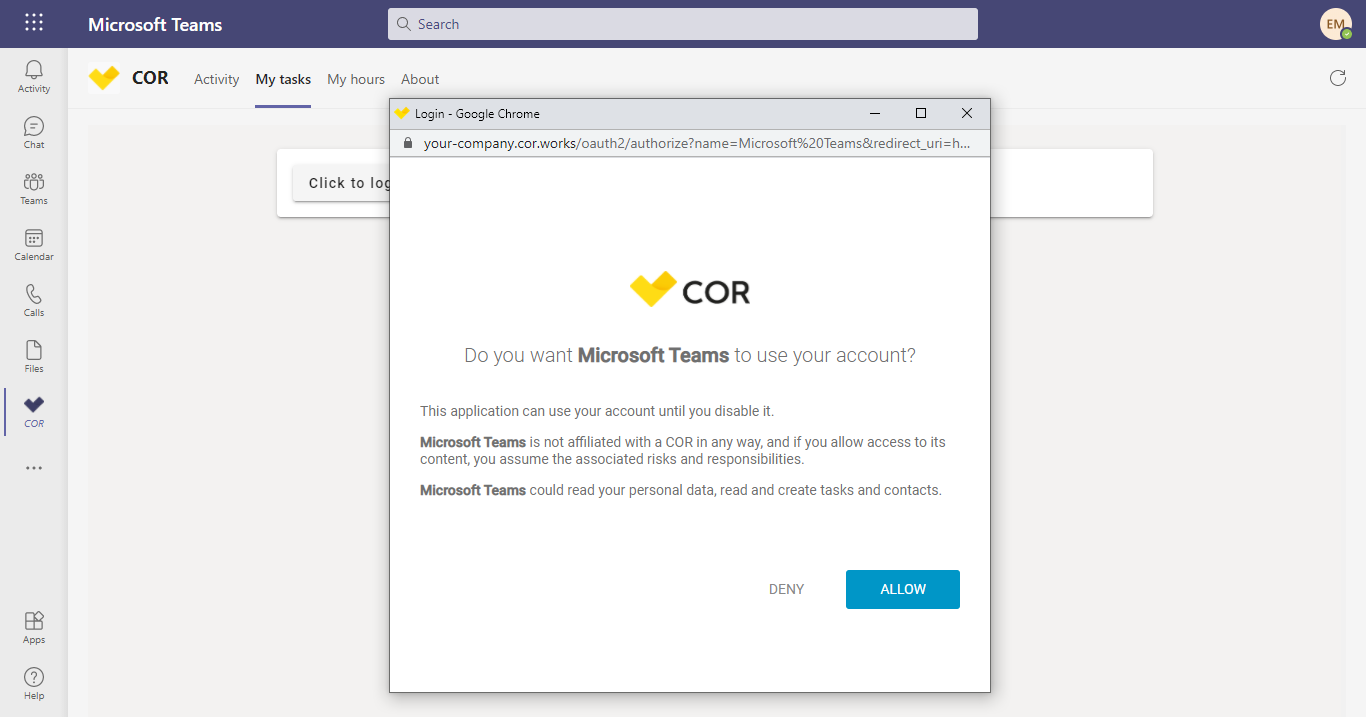Image resolution: width=1366 pixels, height=717 pixels.
Task: Open Help in the Teams sidebar
Action: coord(34,683)
